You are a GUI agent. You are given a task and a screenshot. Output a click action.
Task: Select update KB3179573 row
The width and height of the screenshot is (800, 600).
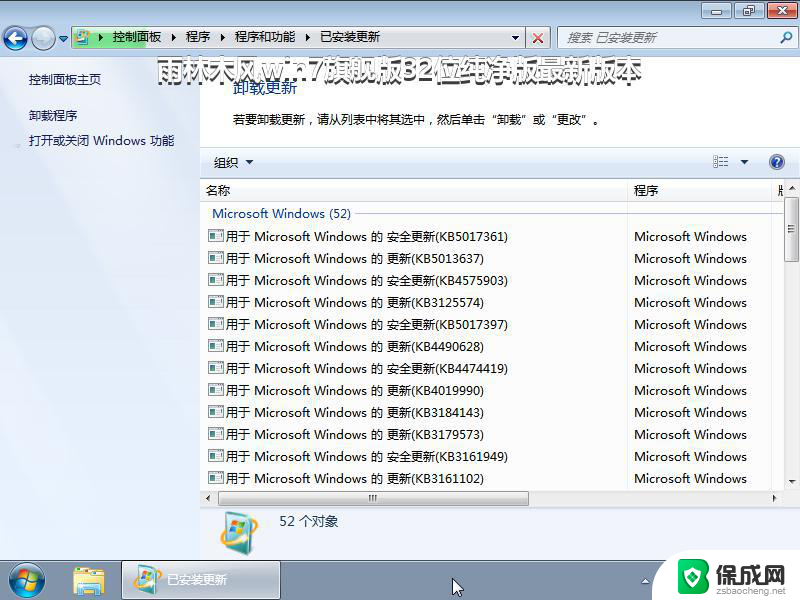[492, 434]
